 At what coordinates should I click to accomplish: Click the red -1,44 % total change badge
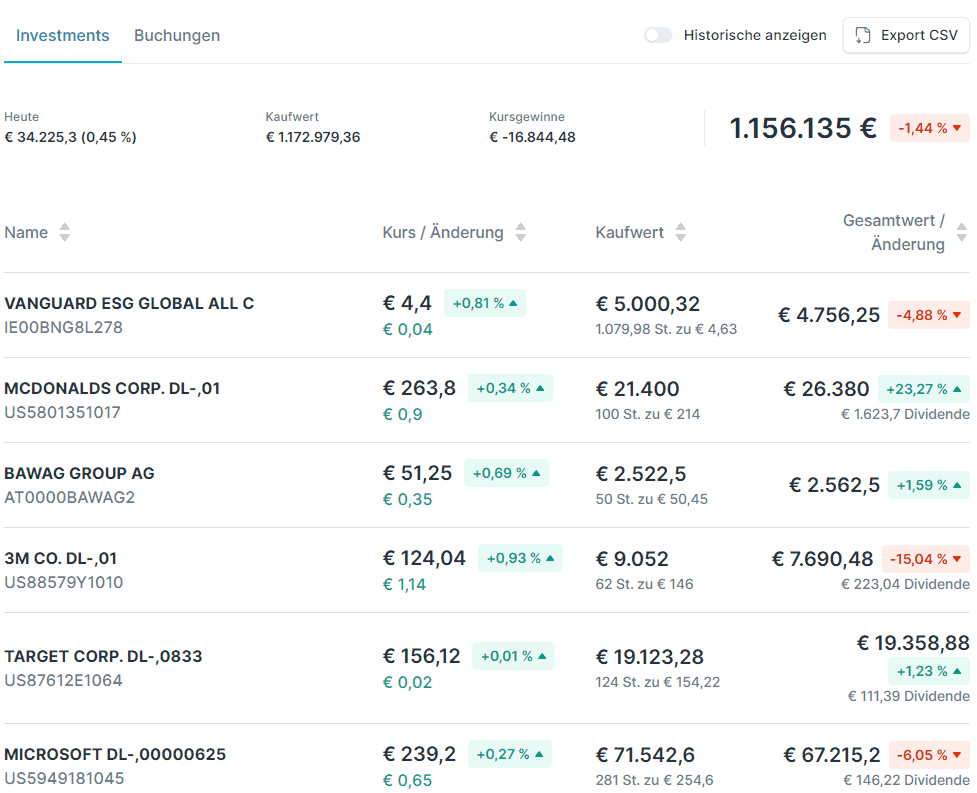click(929, 128)
